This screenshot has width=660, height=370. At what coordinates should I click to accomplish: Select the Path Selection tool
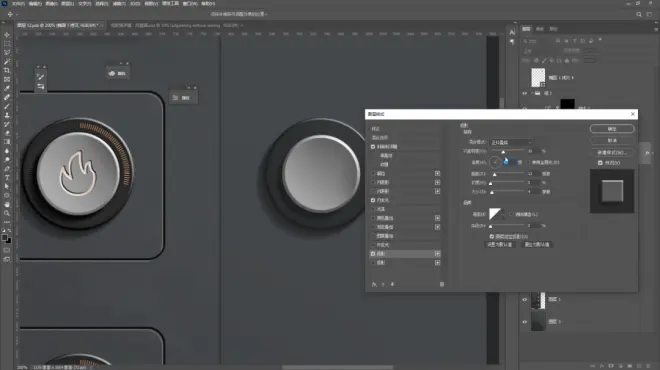click(7, 186)
